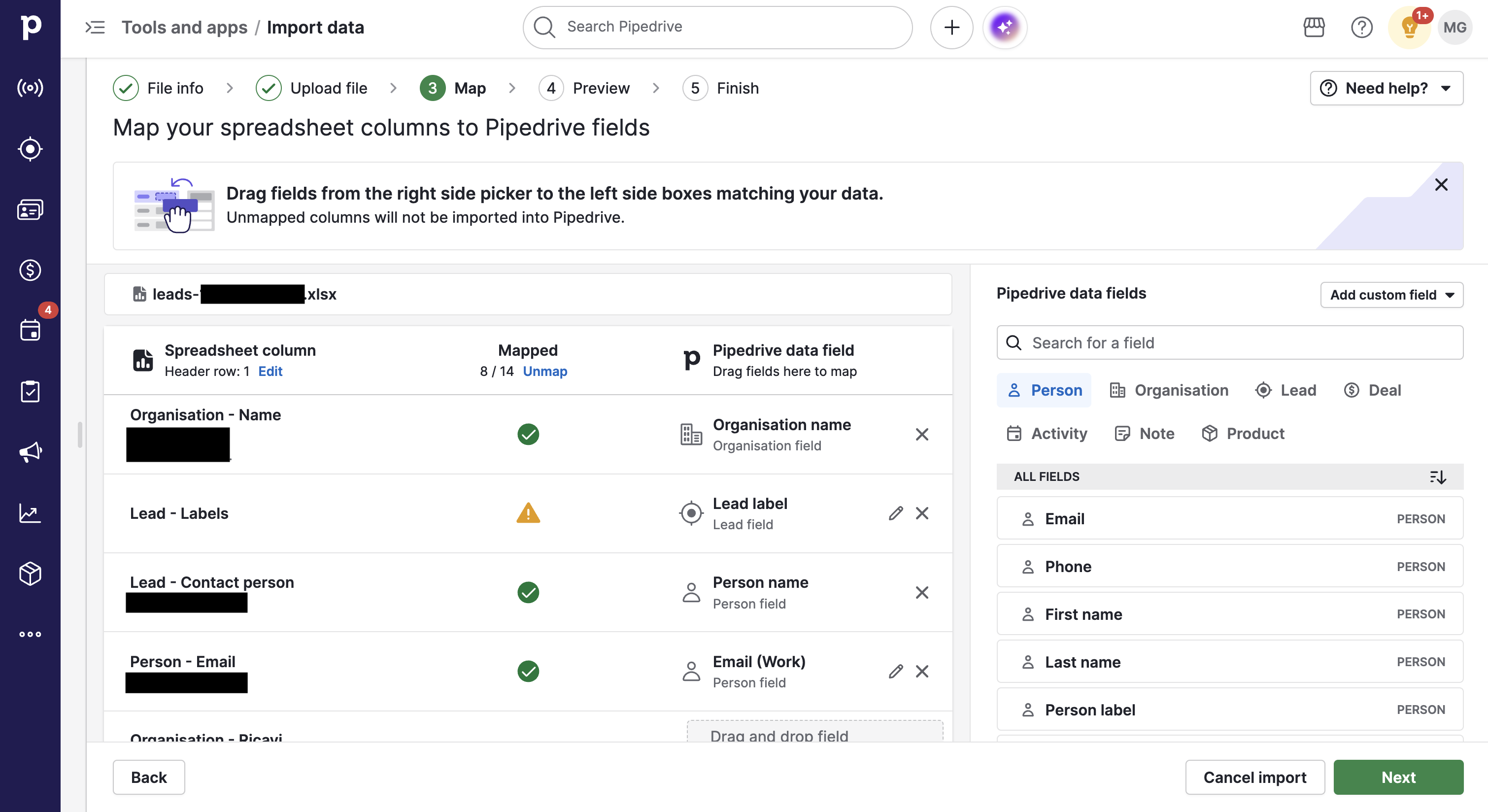Select the Note fields tab
1488x812 pixels.
coord(1144,434)
